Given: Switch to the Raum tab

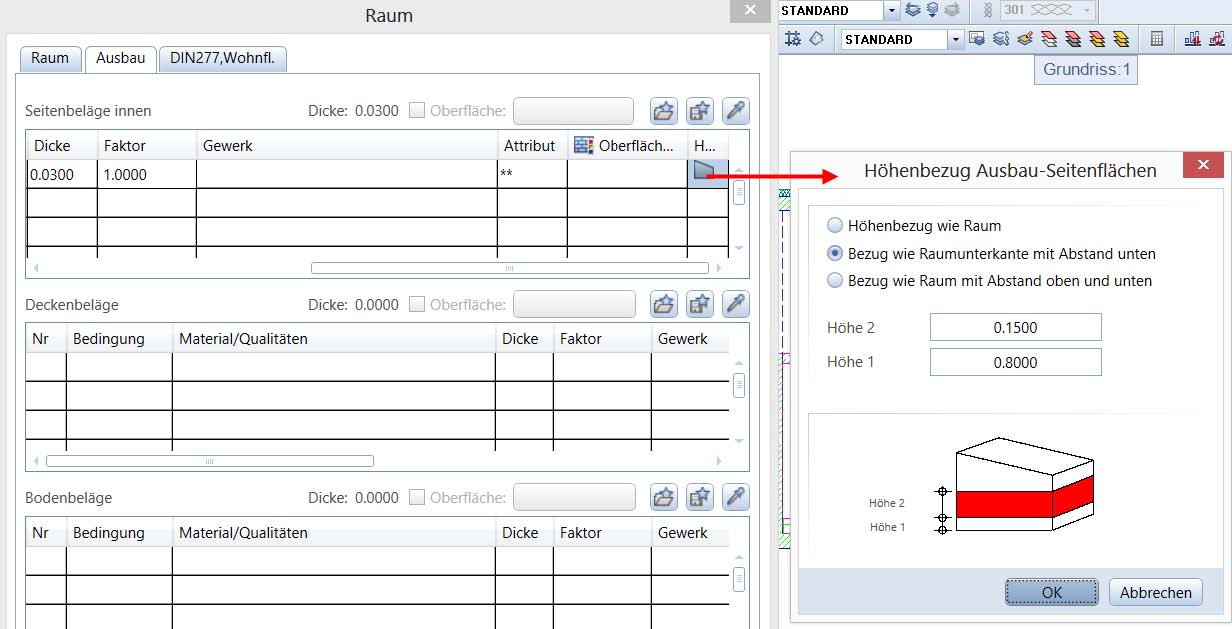Looking at the screenshot, I should (x=50, y=58).
